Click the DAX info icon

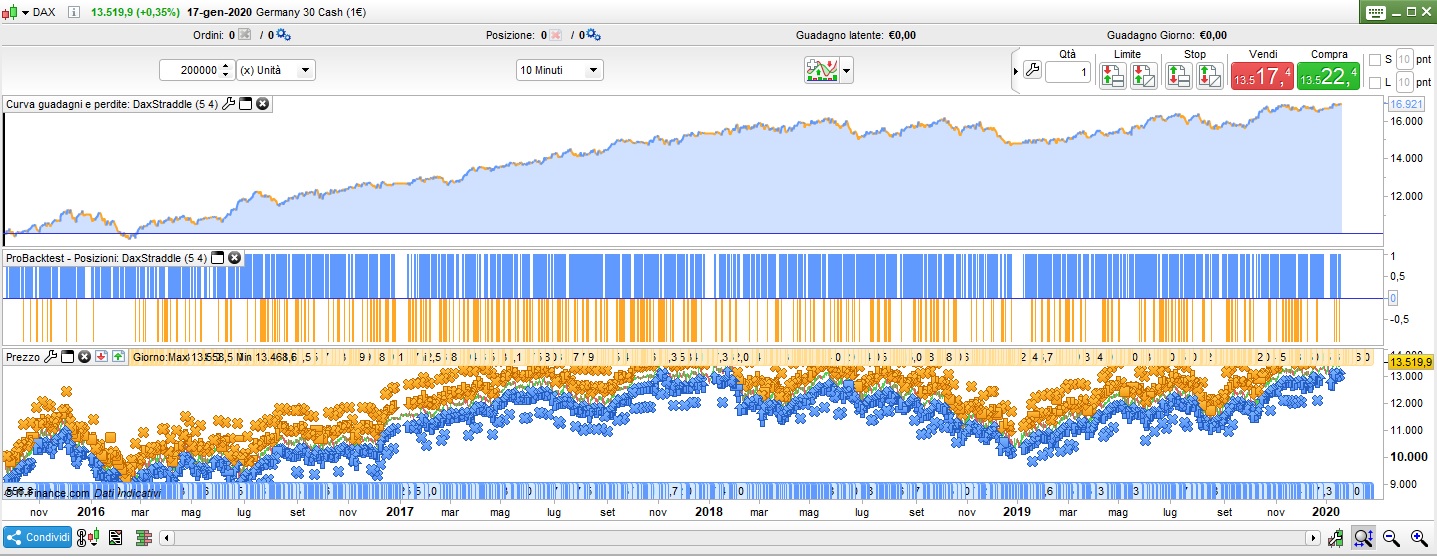(76, 12)
